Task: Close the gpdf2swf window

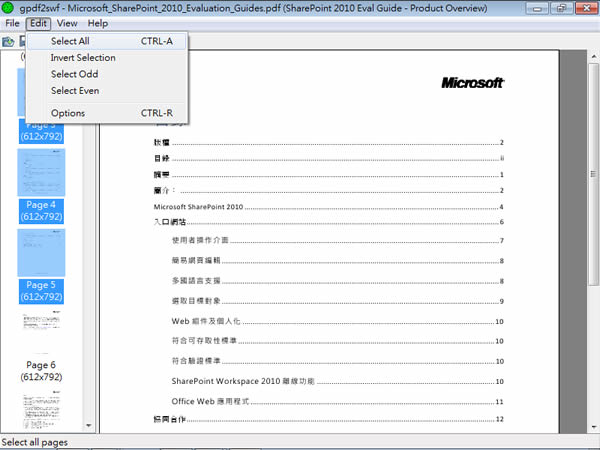Action: pos(586,8)
